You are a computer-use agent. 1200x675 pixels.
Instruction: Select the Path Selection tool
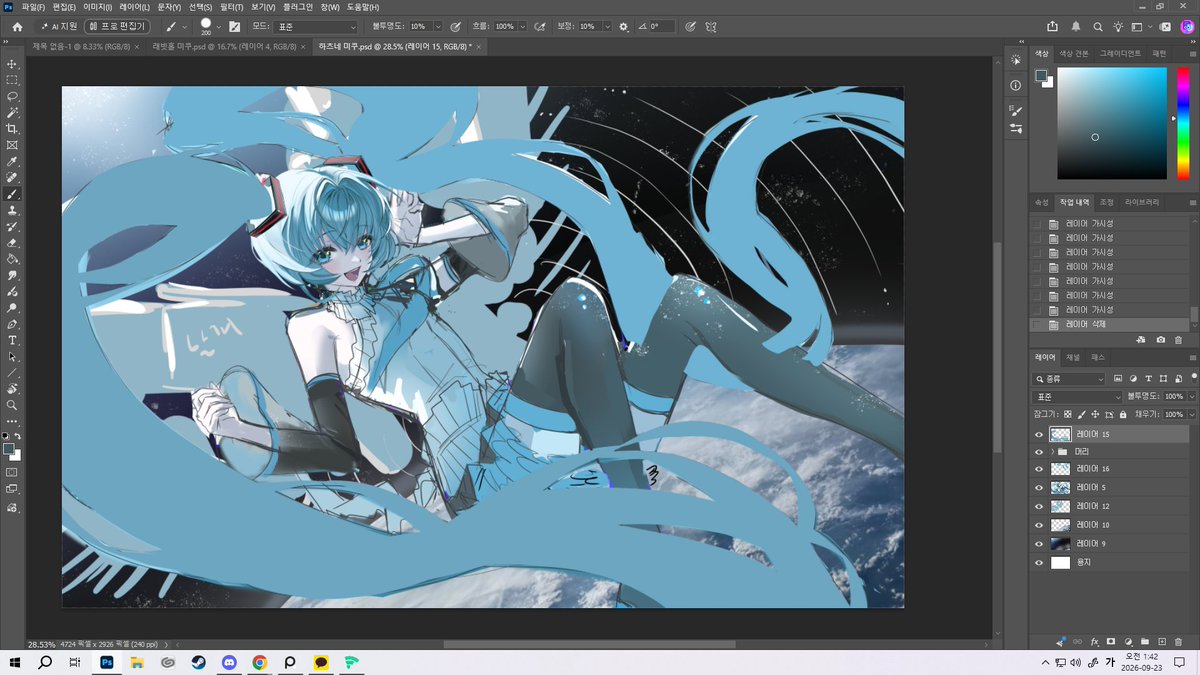tap(12, 356)
